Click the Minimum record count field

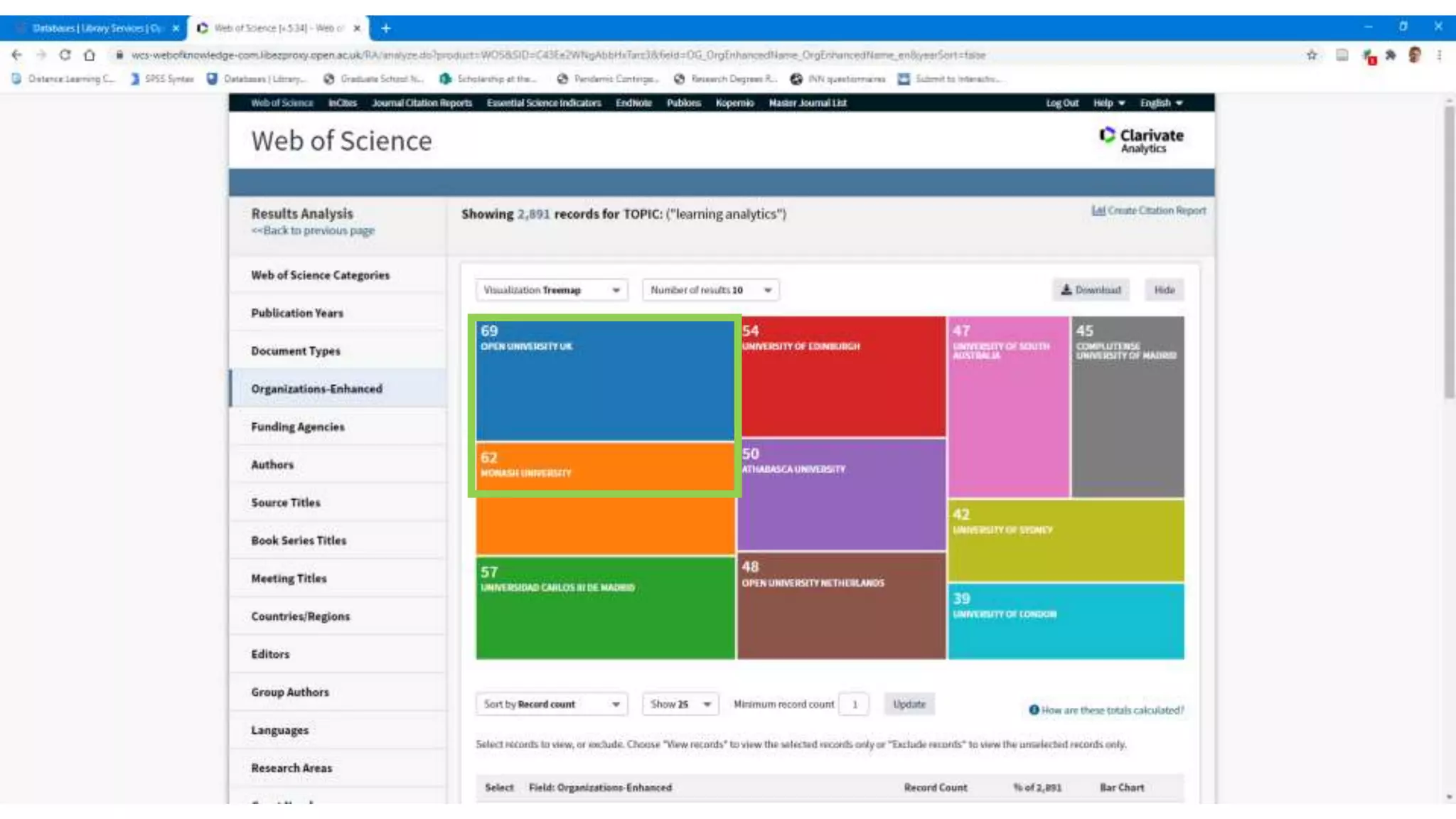[854, 705]
